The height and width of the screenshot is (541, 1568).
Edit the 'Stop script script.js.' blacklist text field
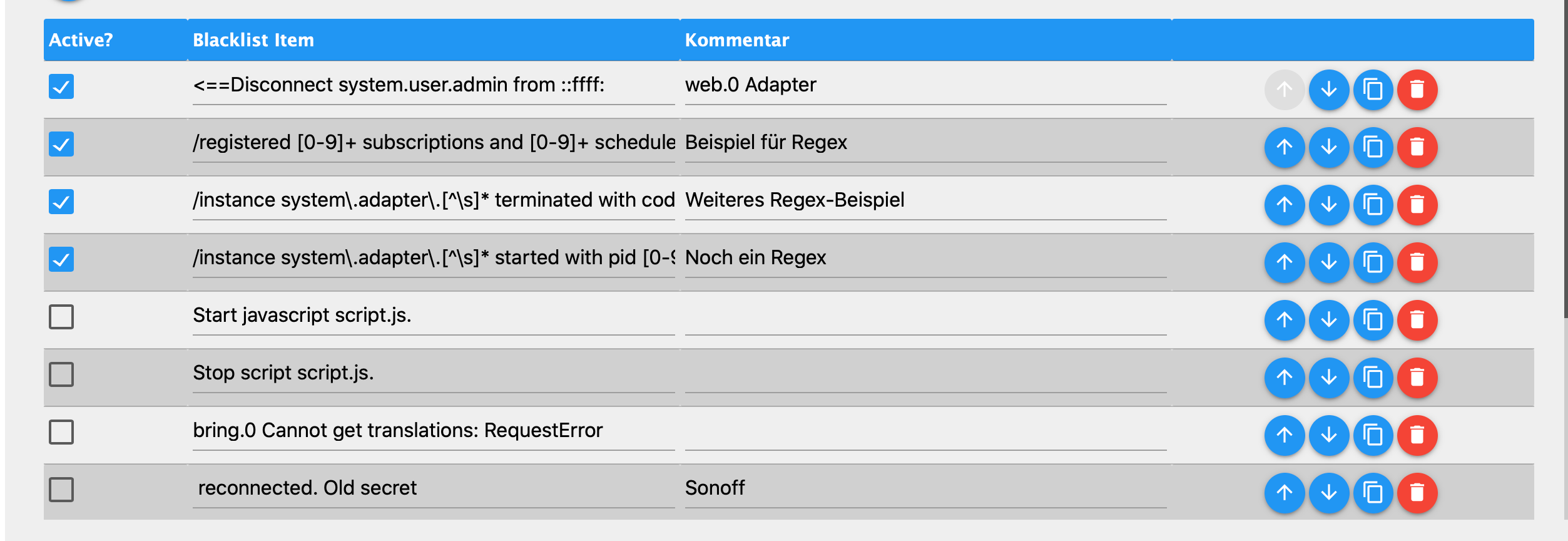click(433, 373)
